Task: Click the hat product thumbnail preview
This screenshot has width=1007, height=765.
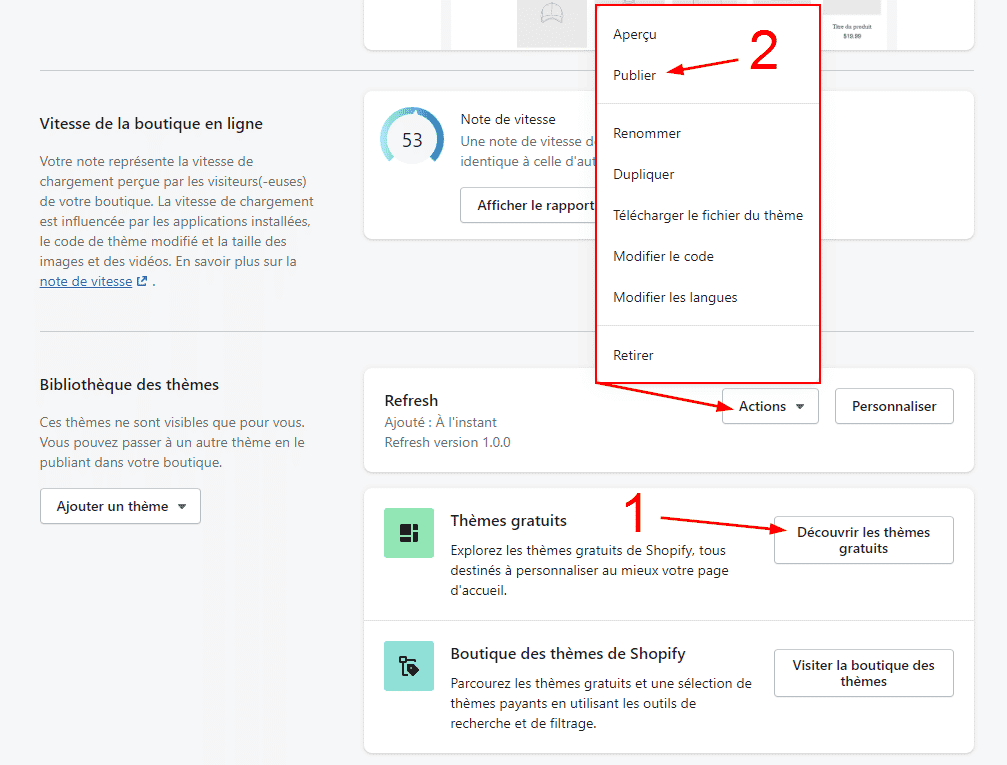Action: (x=551, y=22)
